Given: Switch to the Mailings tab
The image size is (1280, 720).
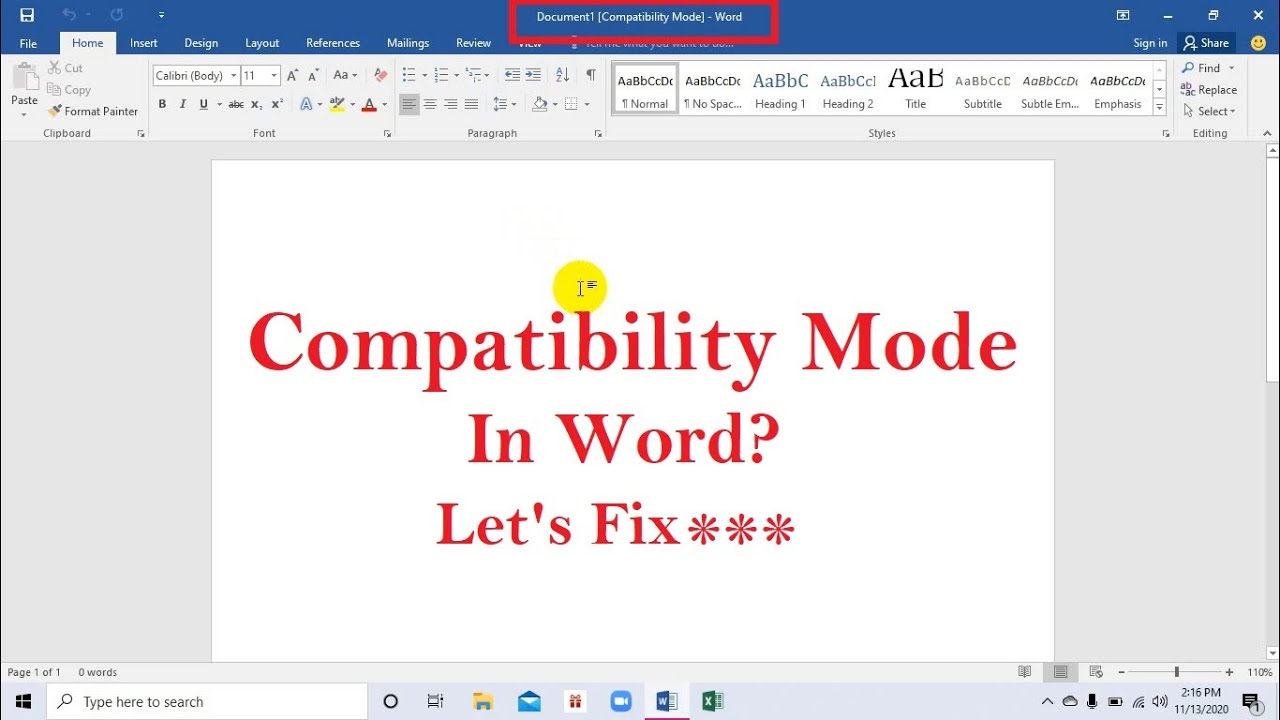Looking at the screenshot, I should click(408, 43).
